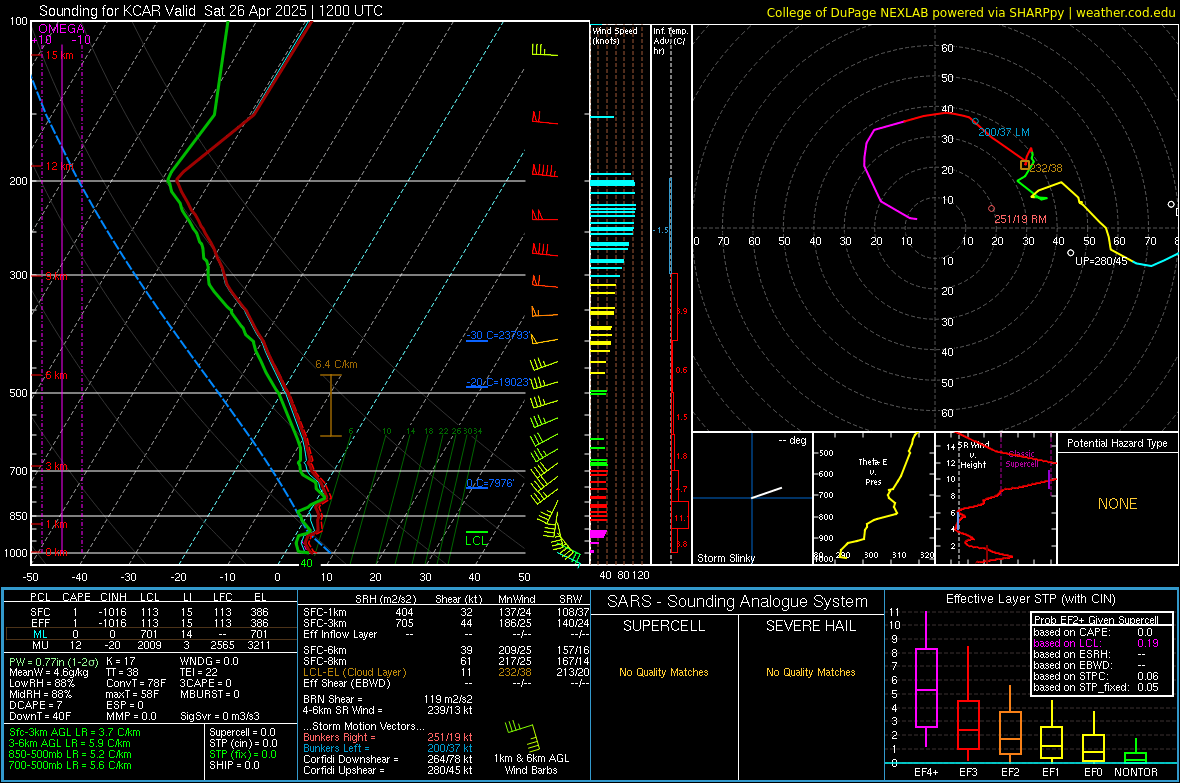Click the LCL-EL (Cloud Layer) row
Screen dimensions: 1180x783
coord(446,672)
